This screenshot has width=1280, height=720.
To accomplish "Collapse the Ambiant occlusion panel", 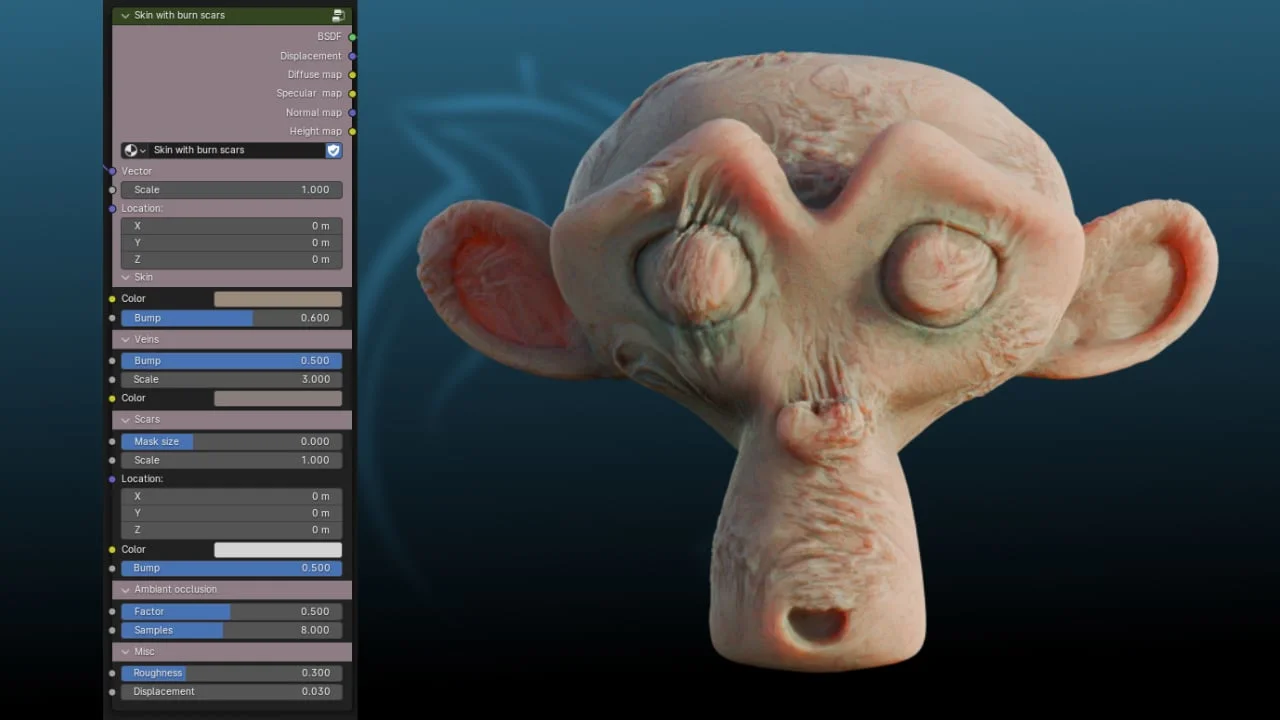I will coord(126,590).
